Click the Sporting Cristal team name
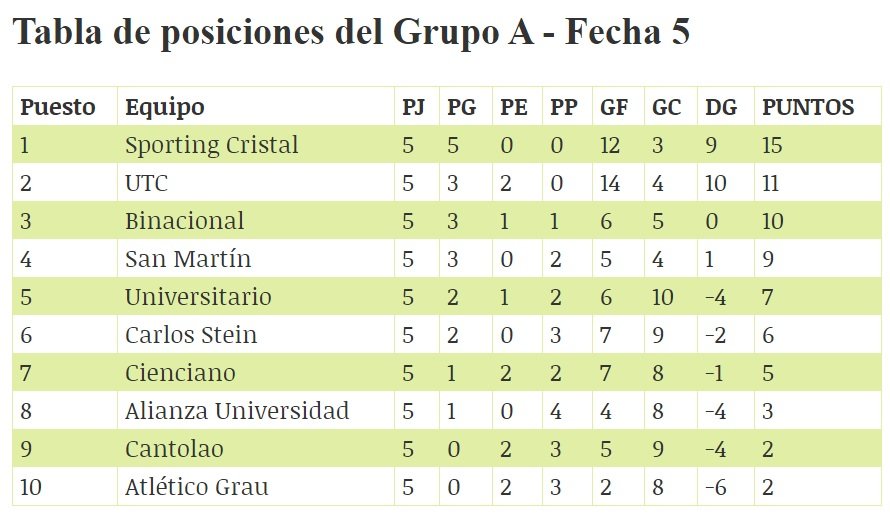This screenshot has width=890, height=515. pyautogui.click(x=212, y=145)
